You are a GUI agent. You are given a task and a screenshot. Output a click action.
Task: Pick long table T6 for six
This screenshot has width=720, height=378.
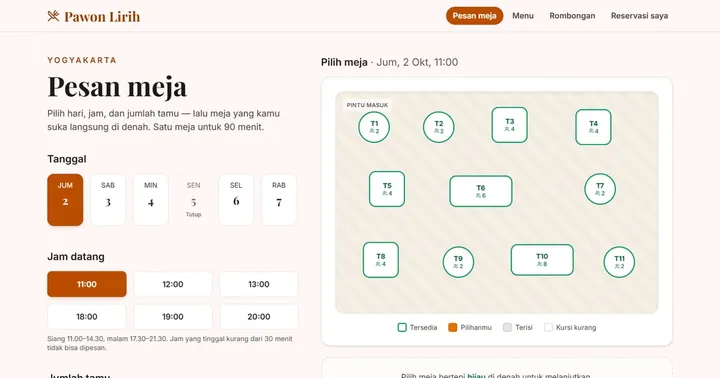tap(481, 191)
